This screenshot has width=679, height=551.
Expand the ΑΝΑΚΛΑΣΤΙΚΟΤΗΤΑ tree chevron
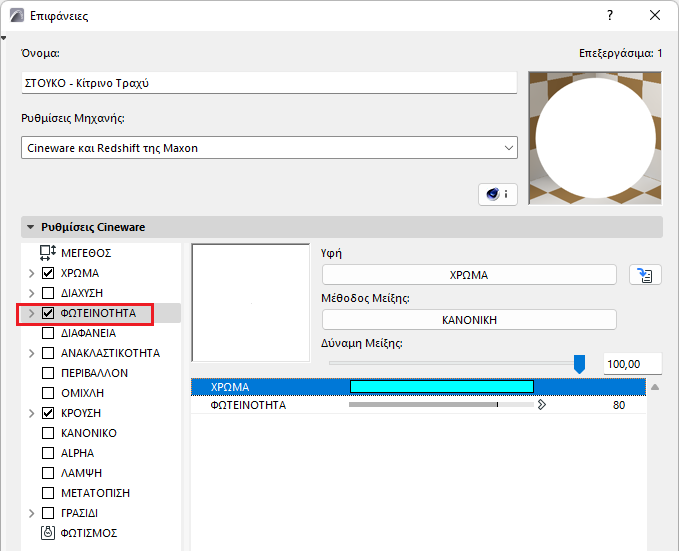pos(31,353)
